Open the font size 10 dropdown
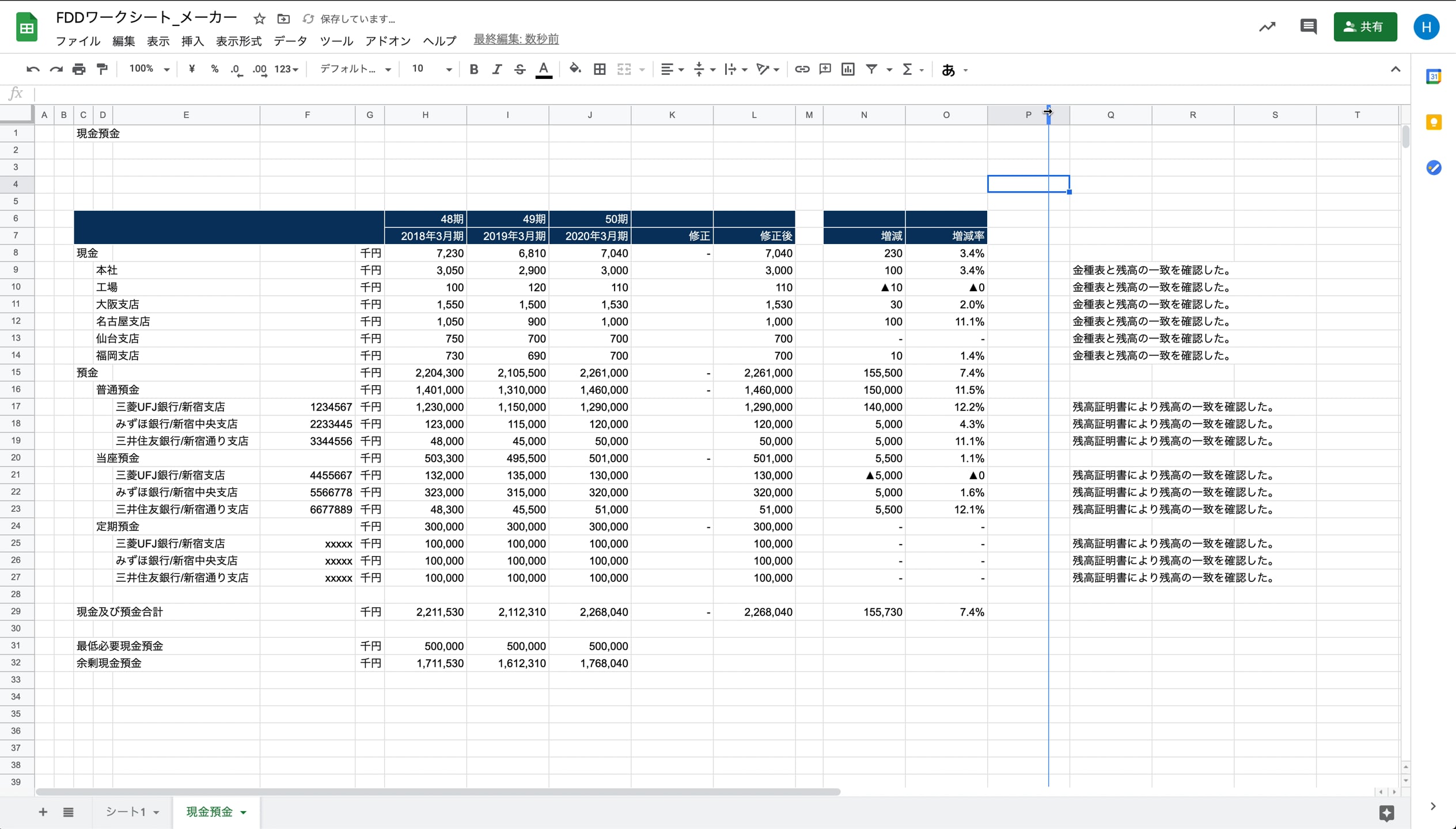Viewport: 1456px width, 829px height. [x=431, y=70]
